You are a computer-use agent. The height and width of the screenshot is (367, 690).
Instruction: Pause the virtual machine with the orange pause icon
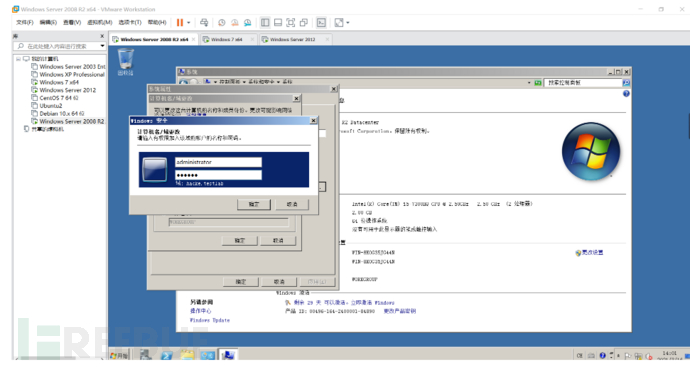tap(180, 22)
